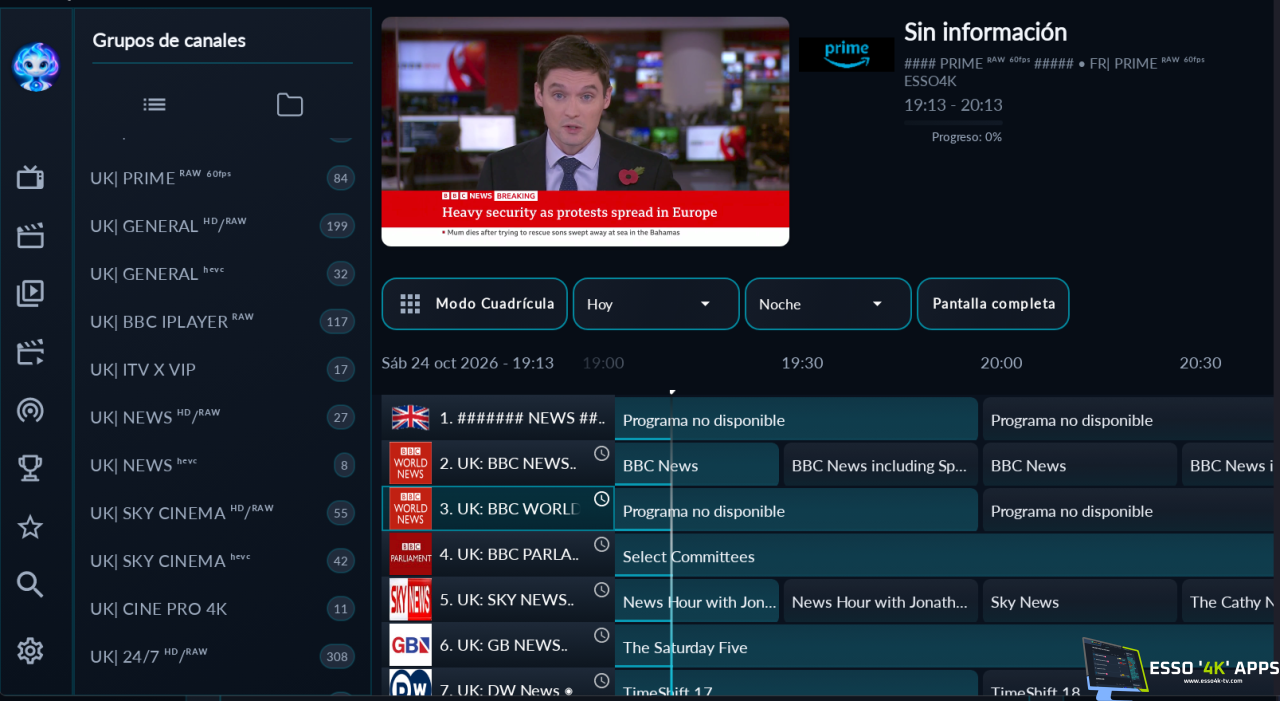Switch to the list view tab in Grupos de canales

154,104
